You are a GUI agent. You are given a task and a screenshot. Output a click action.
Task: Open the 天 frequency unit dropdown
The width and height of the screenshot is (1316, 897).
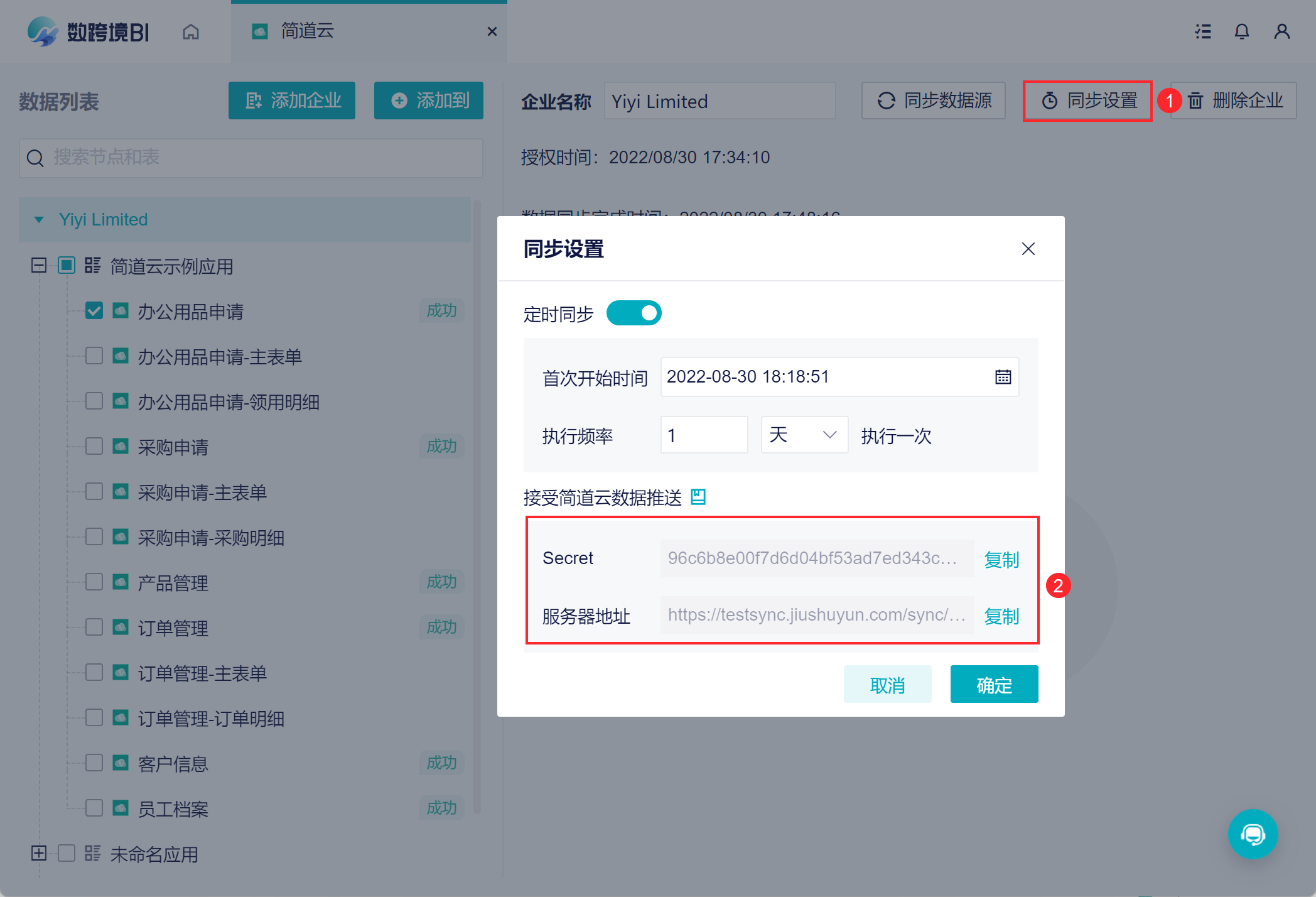pos(804,435)
